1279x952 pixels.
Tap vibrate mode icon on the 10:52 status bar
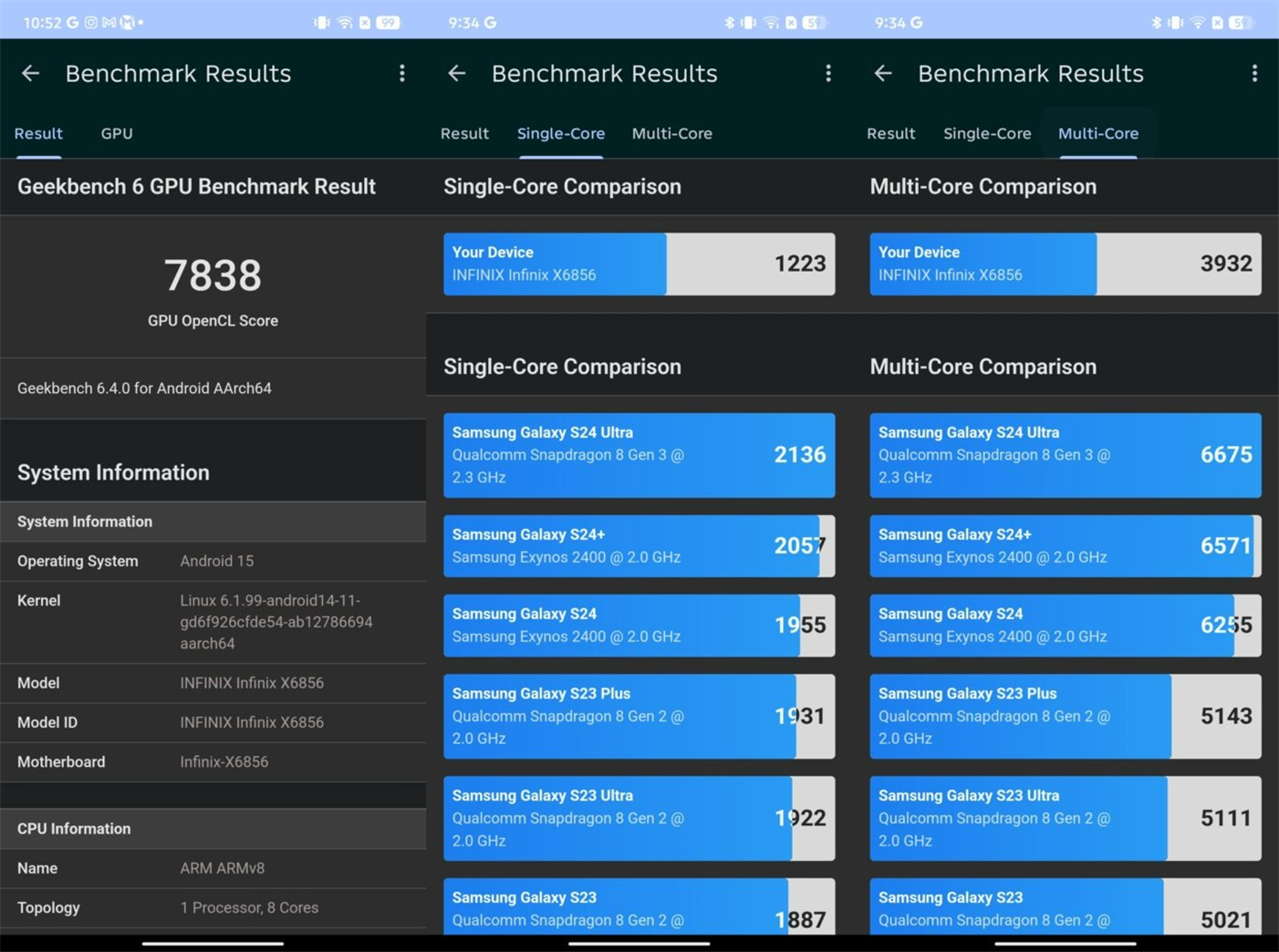pos(322,23)
